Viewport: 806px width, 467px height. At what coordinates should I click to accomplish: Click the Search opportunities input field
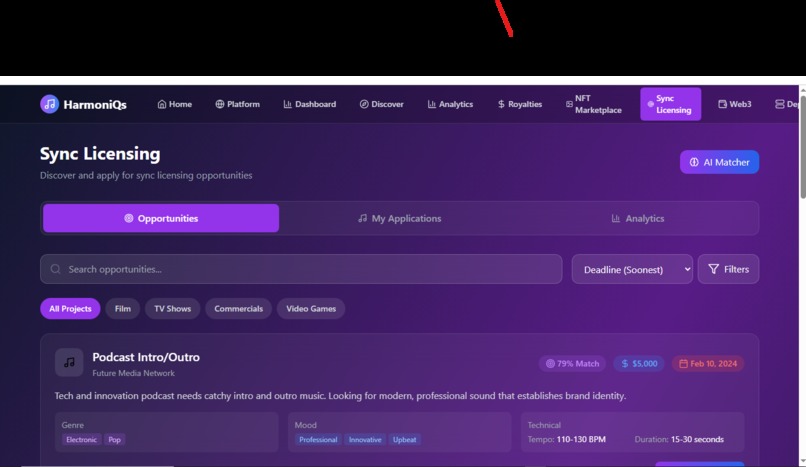point(301,269)
